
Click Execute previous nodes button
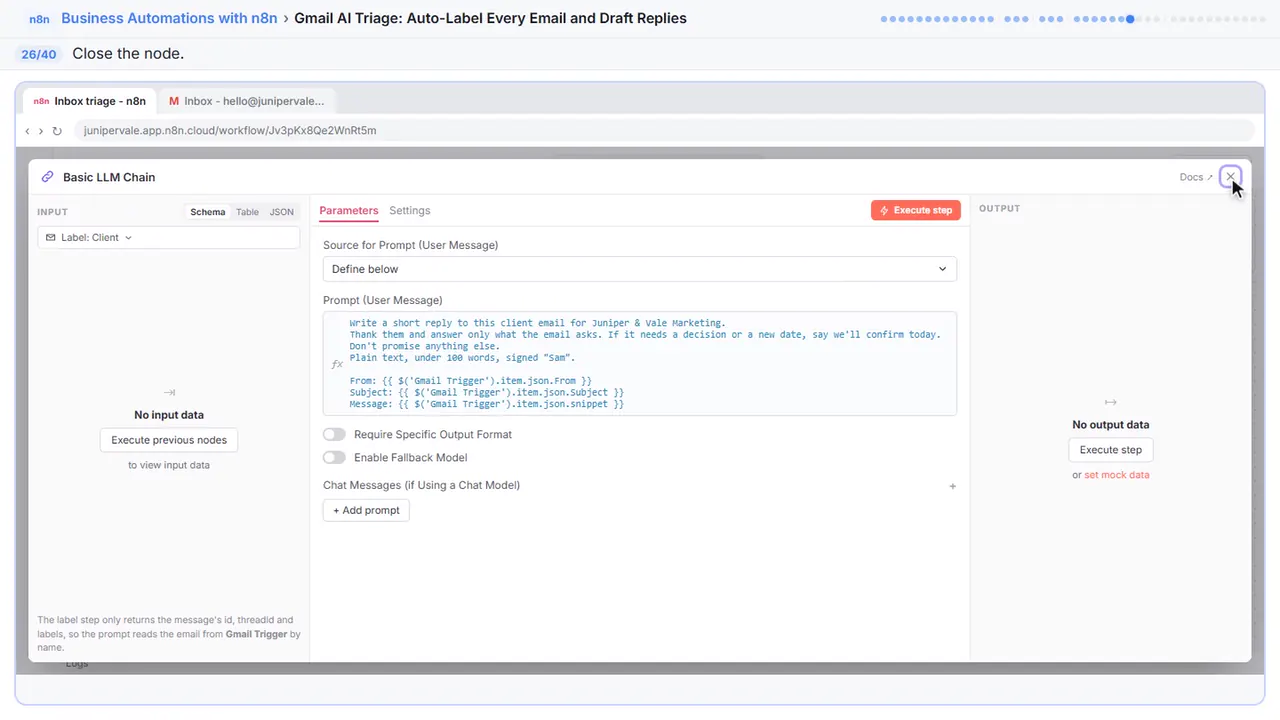169,440
